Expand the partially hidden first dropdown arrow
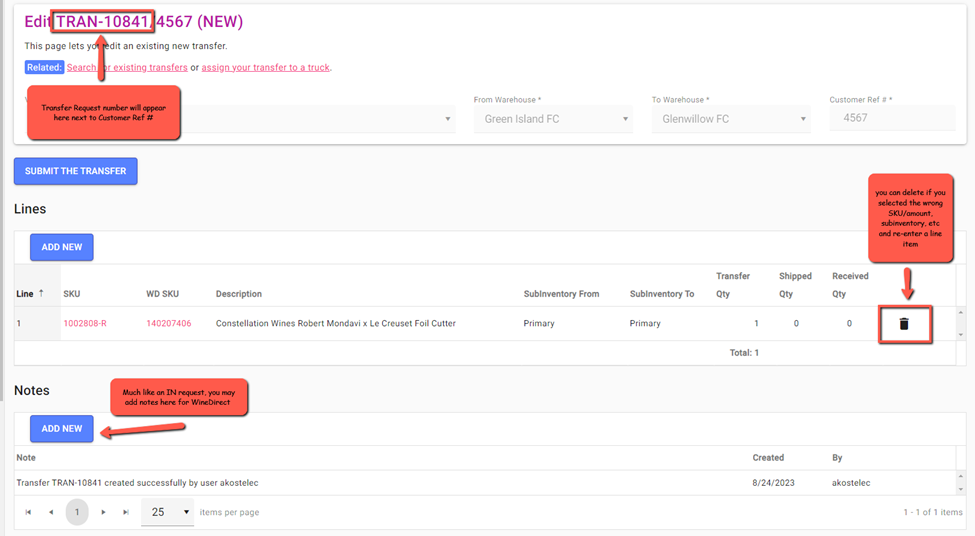Screen dimensions: 975x536 (x=448, y=119)
